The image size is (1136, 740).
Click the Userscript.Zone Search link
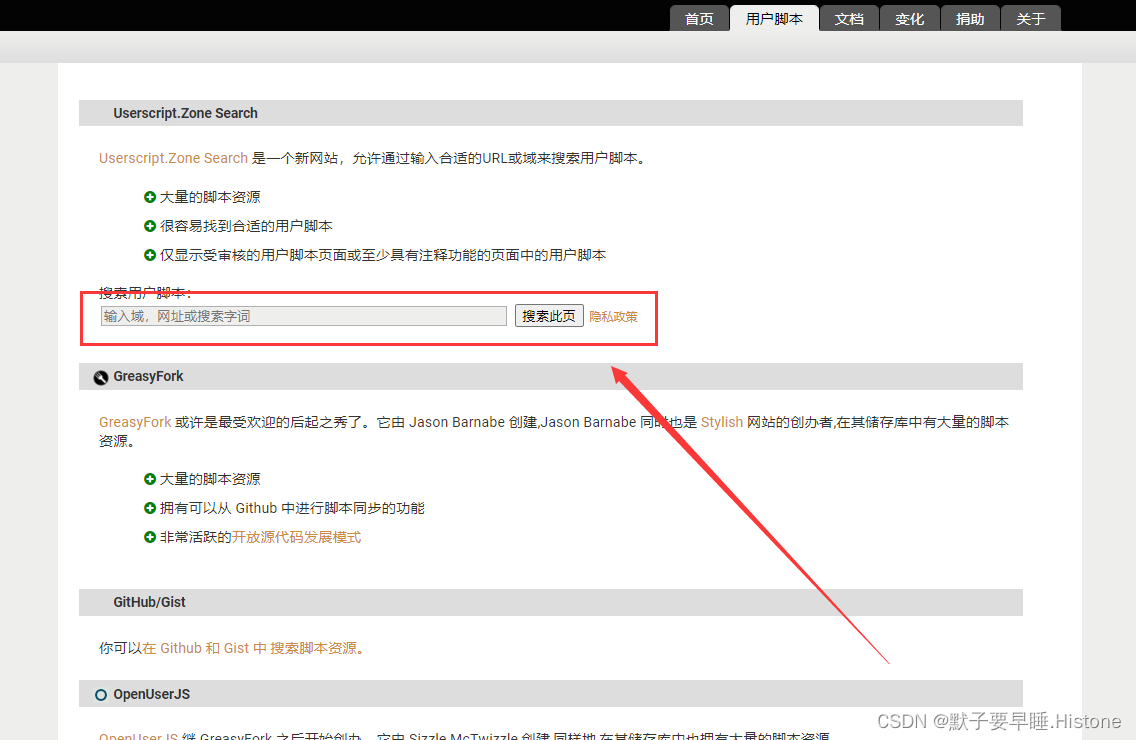tap(173, 158)
